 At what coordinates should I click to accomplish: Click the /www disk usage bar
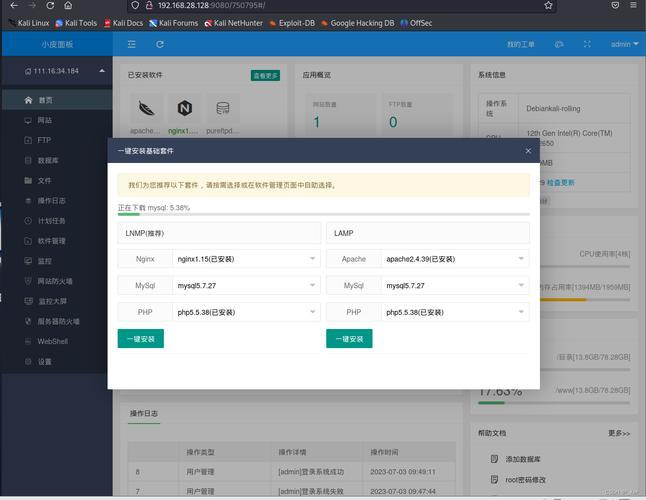[x=554, y=403]
